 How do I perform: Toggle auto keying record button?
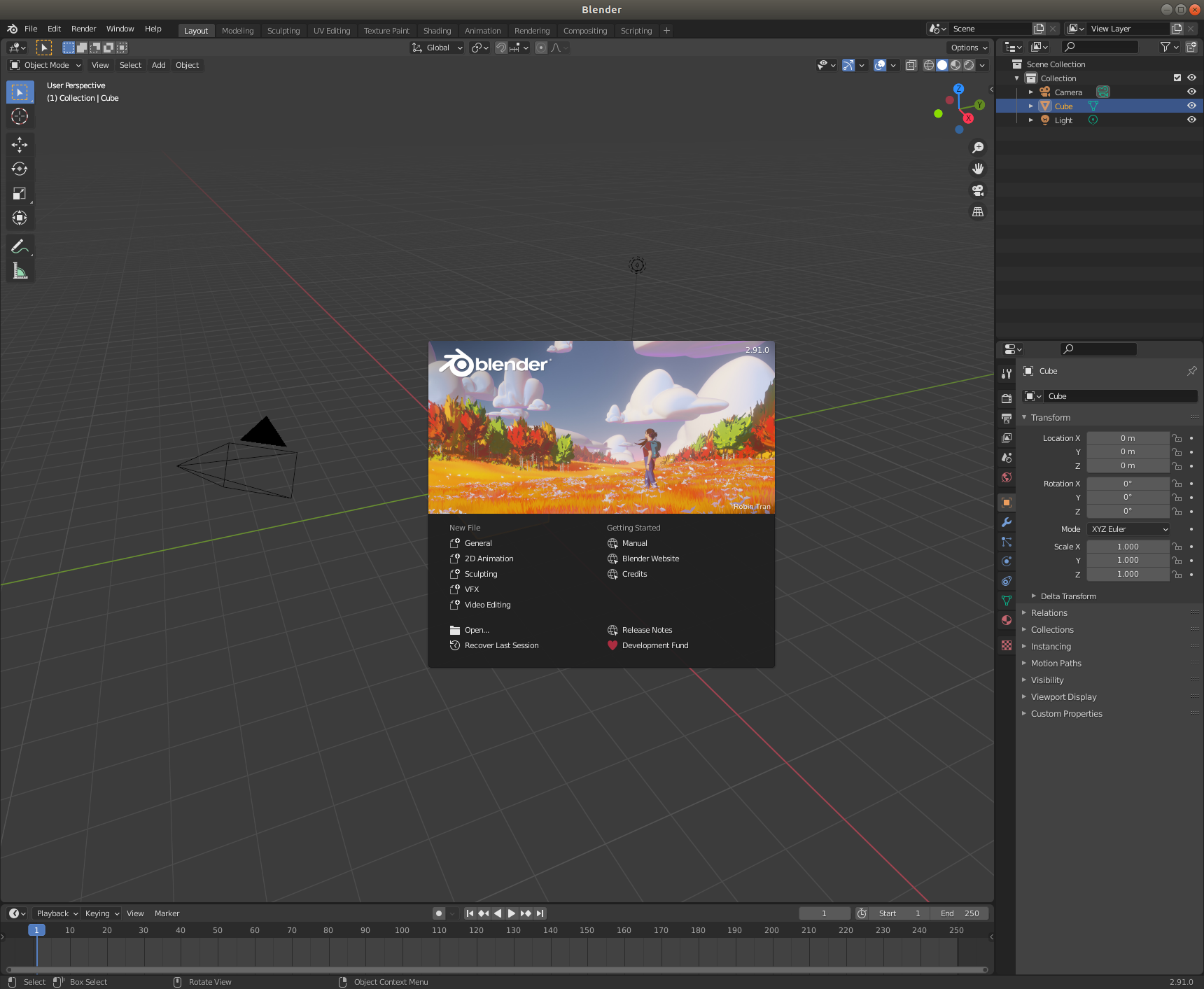(439, 913)
